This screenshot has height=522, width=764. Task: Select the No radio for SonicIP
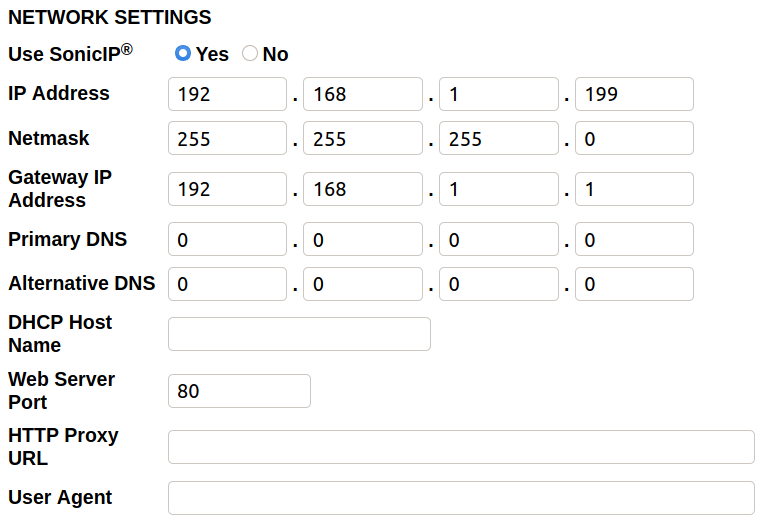coord(250,53)
